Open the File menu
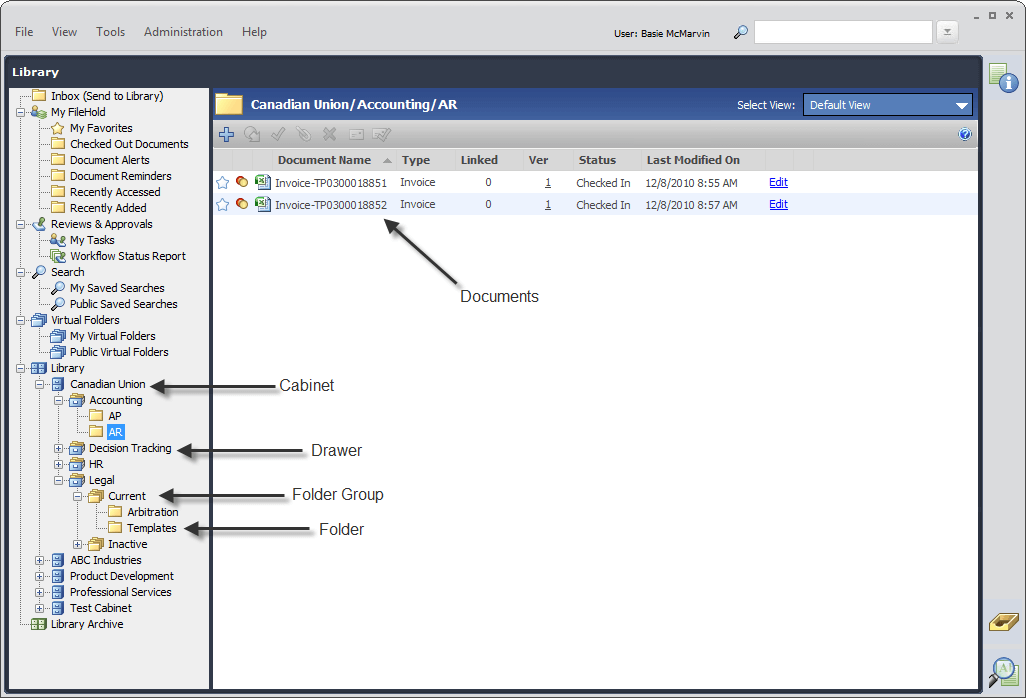 24,32
